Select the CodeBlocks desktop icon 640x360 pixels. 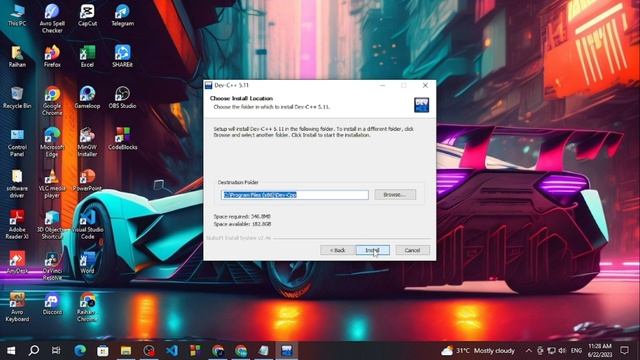tap(122, 139)
